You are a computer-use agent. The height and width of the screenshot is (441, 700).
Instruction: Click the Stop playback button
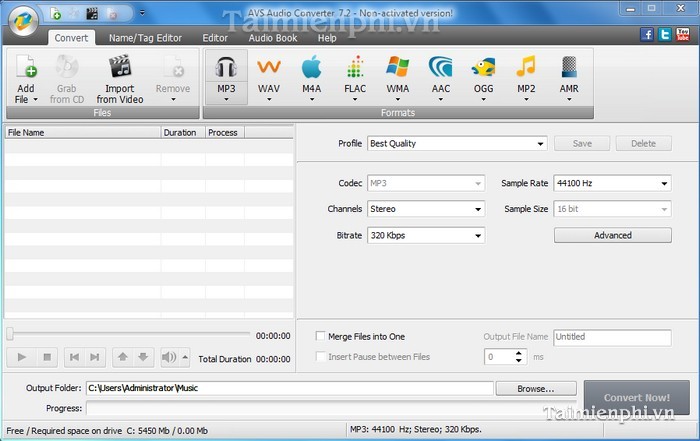[47, 357]
